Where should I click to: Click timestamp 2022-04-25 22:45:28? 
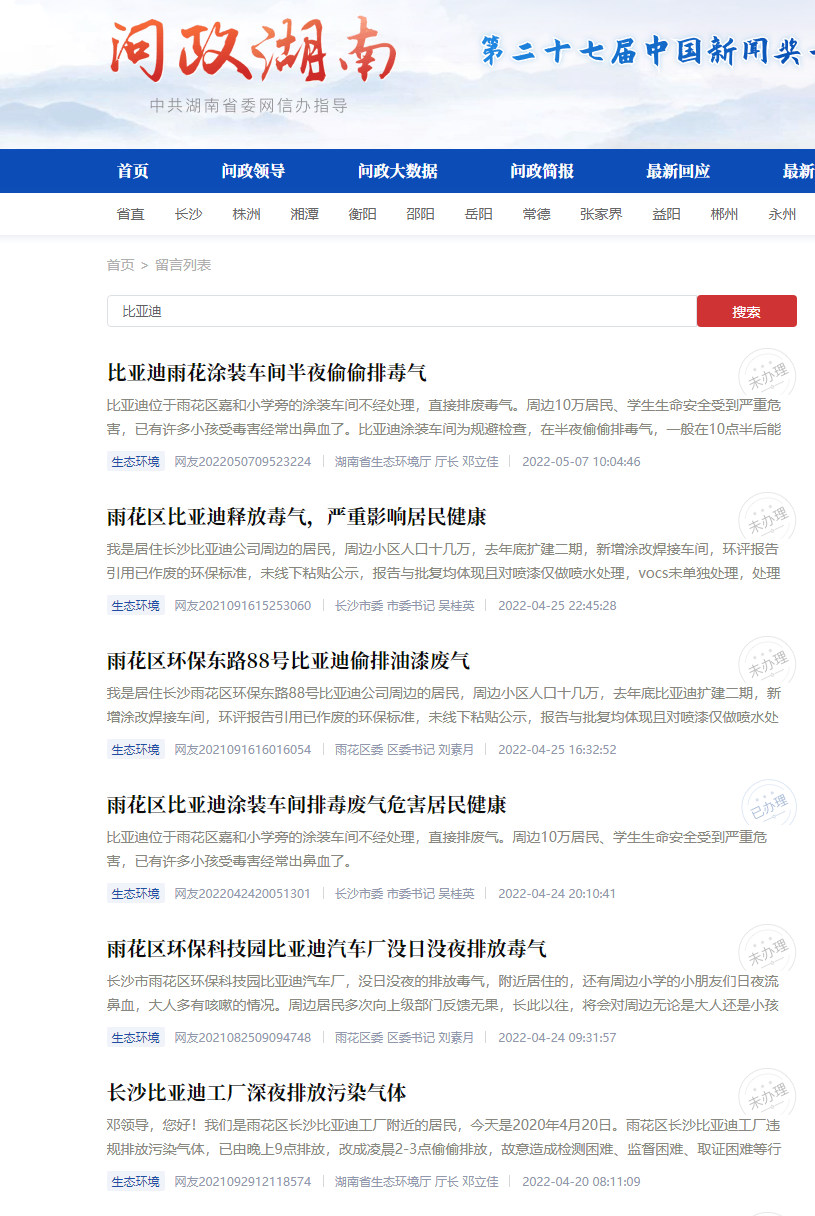pyautogui.click(x=557, y=606)
